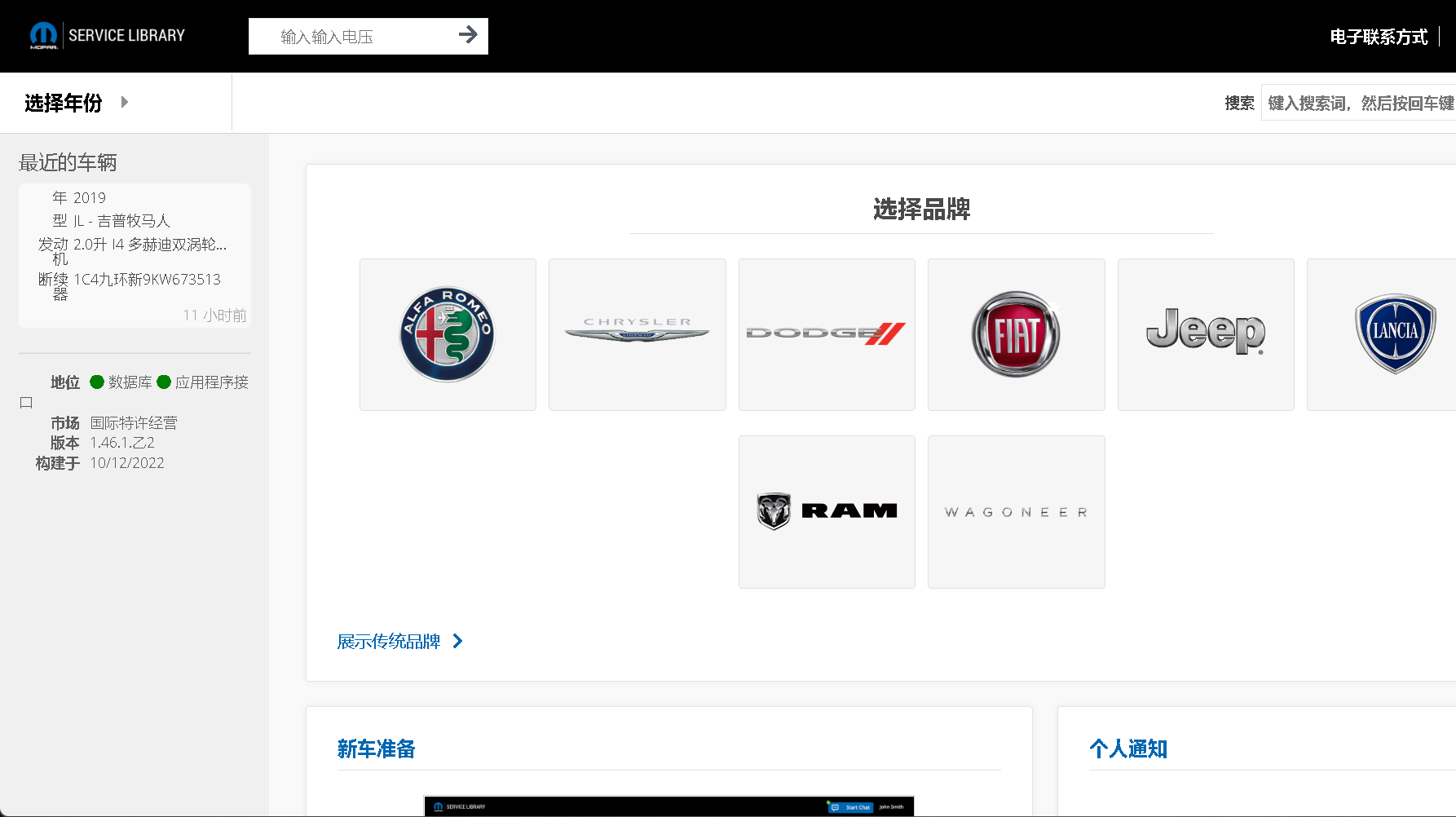Select the Jeep brand tile
The image size is (1456, 817).
point(1205,334)
